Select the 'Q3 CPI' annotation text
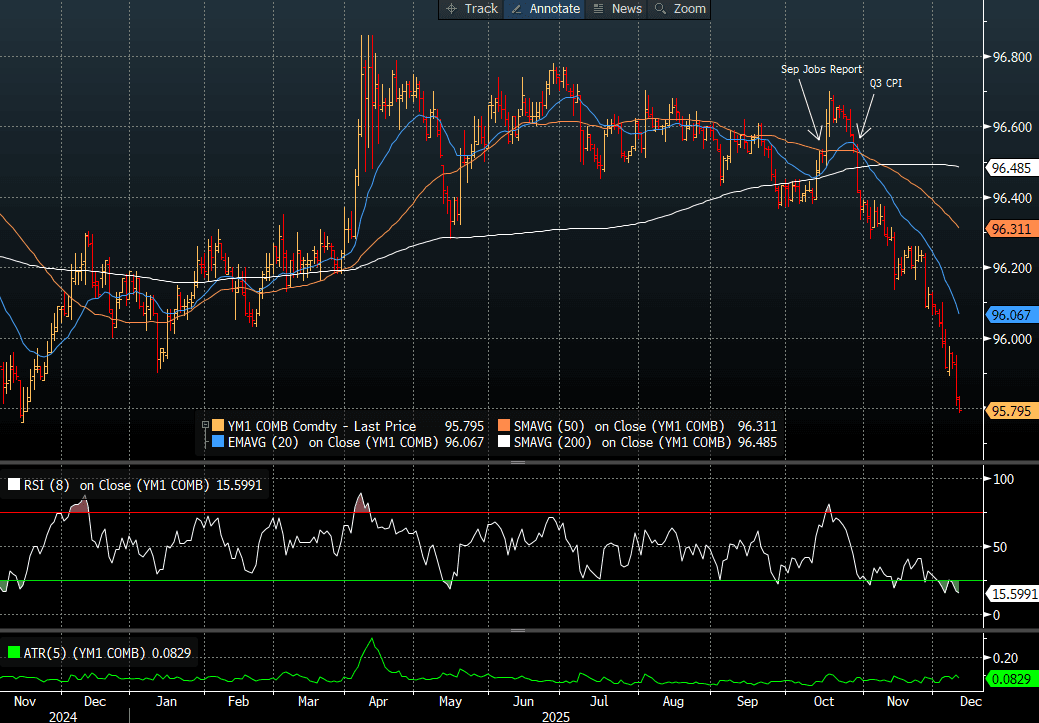1039x723 pixels. coord(885,83)
